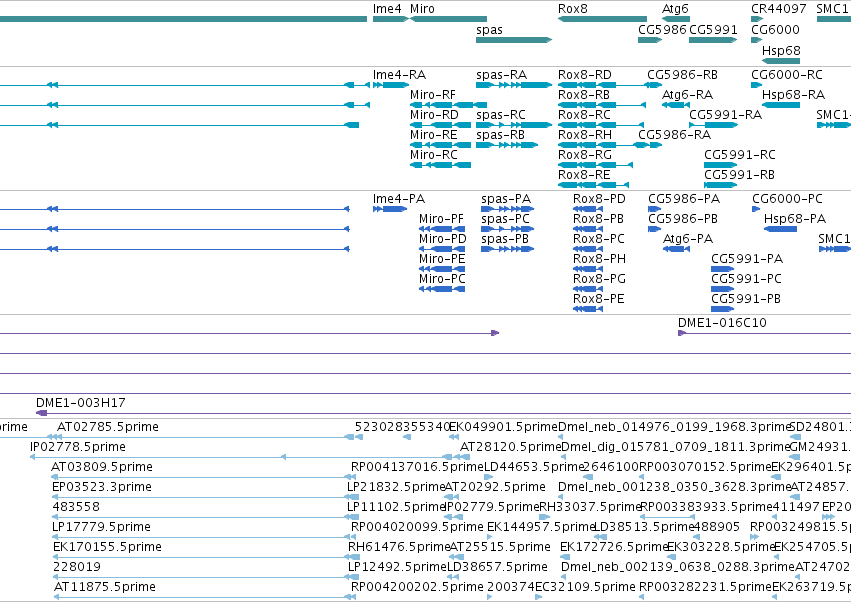
Task: Click the Hsp68-PA protein label
Action: pos(795,220)
